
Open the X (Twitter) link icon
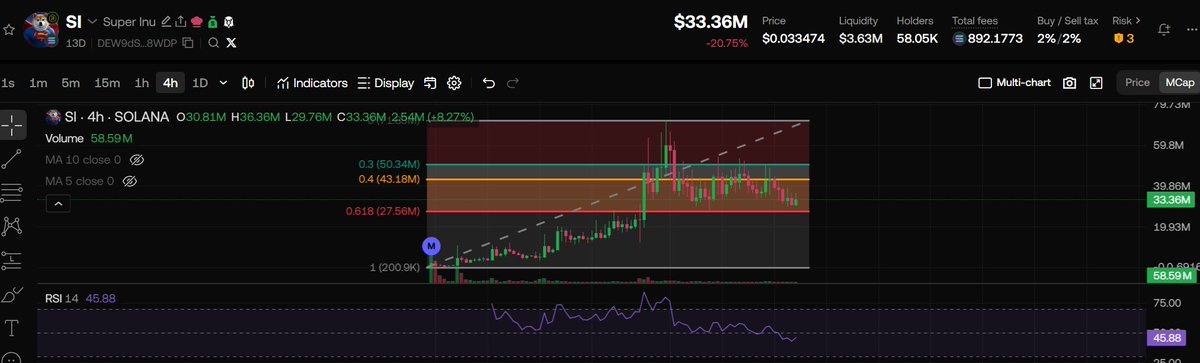click(232, 43)
